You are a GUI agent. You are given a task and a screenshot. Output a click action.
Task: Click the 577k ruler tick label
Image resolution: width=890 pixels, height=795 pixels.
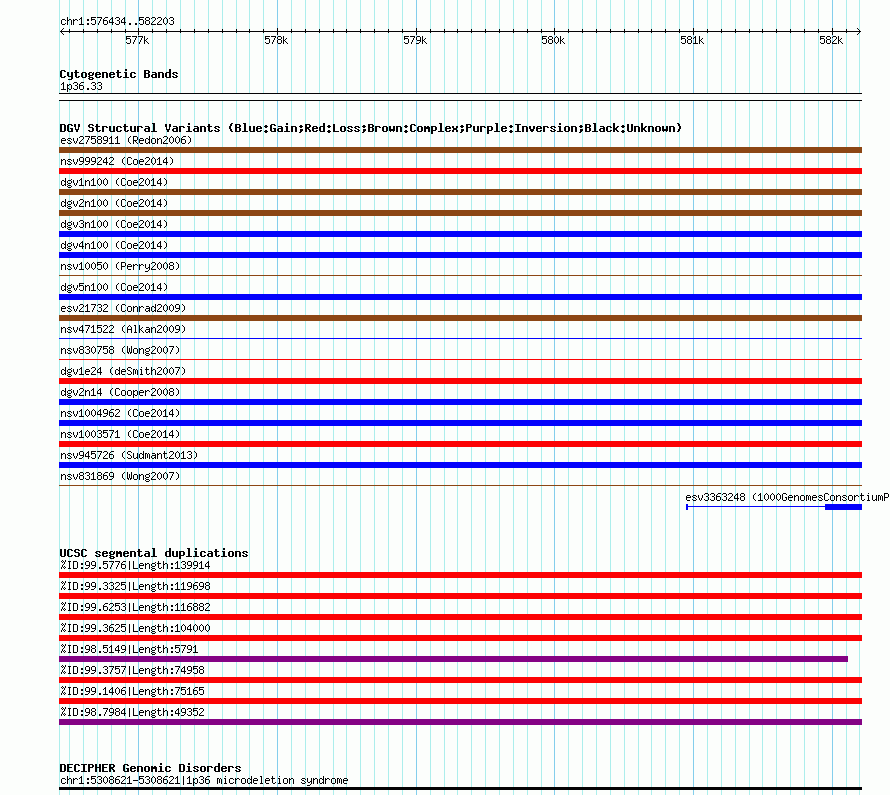(137, 40)
